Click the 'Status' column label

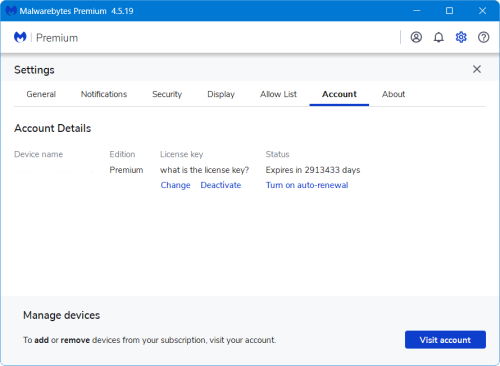(x=277, y=154)
